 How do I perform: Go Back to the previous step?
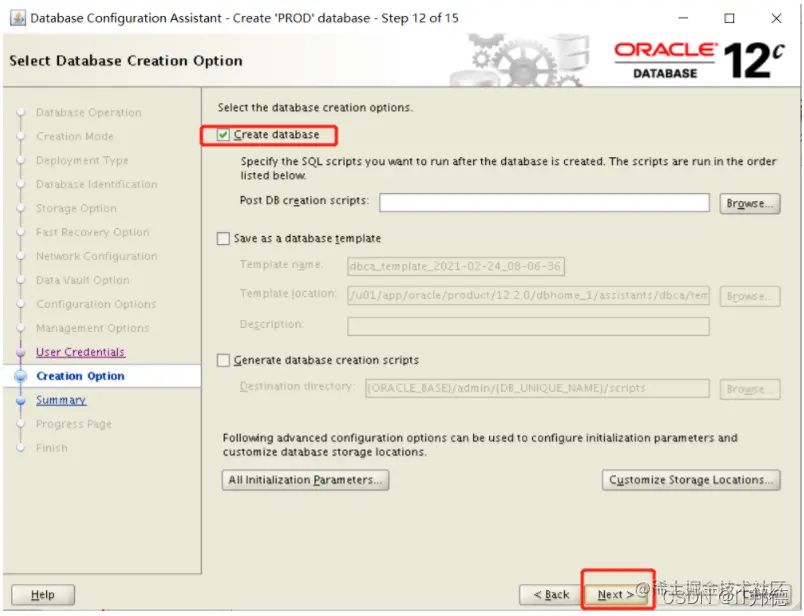pos(551,594)
